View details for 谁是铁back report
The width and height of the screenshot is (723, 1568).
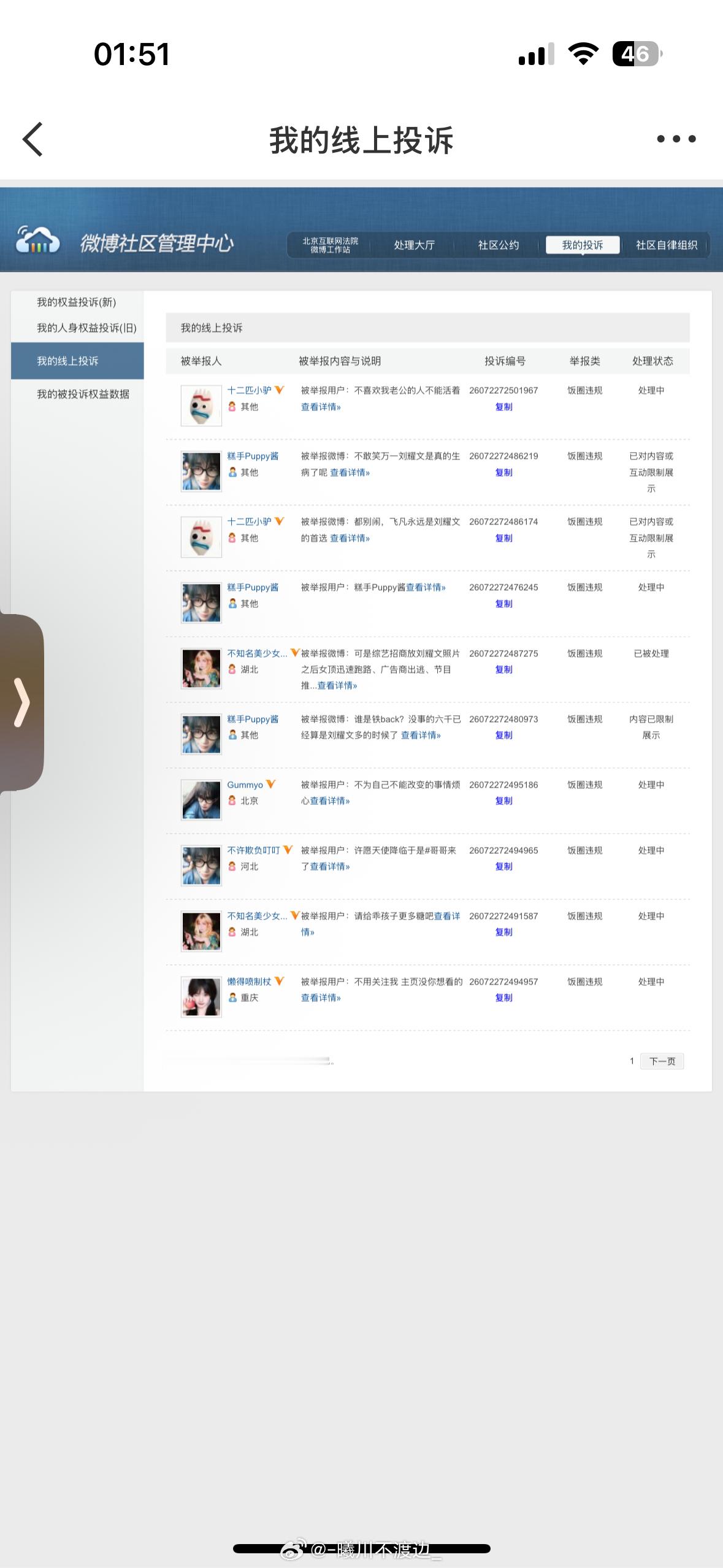(x=421, y=735)
